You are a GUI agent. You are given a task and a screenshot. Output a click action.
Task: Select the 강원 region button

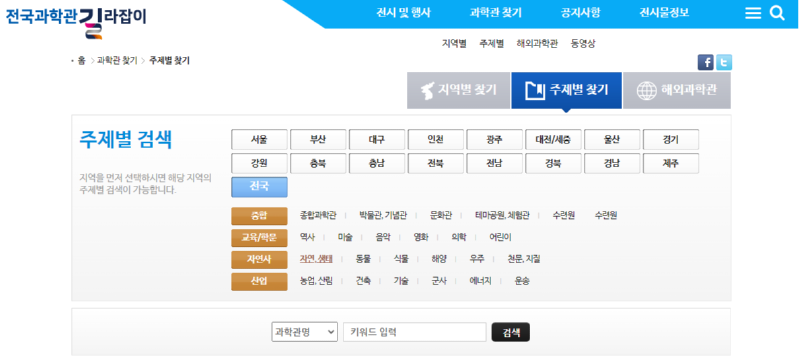(x=259, y=163)
